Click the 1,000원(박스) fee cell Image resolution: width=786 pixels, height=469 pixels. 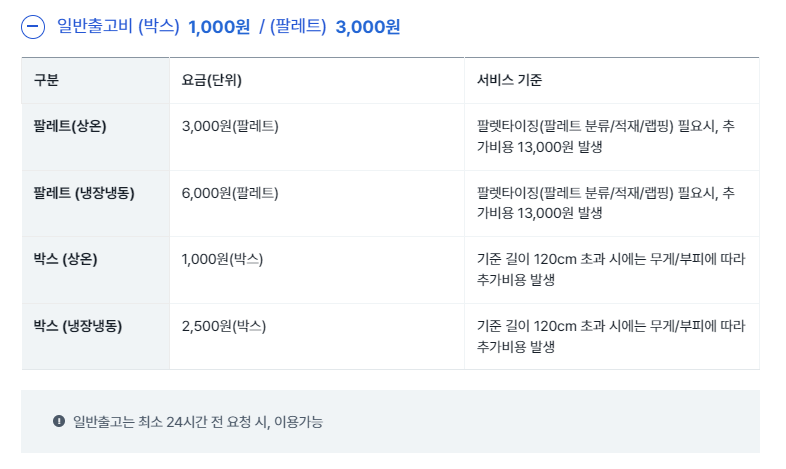222,259
